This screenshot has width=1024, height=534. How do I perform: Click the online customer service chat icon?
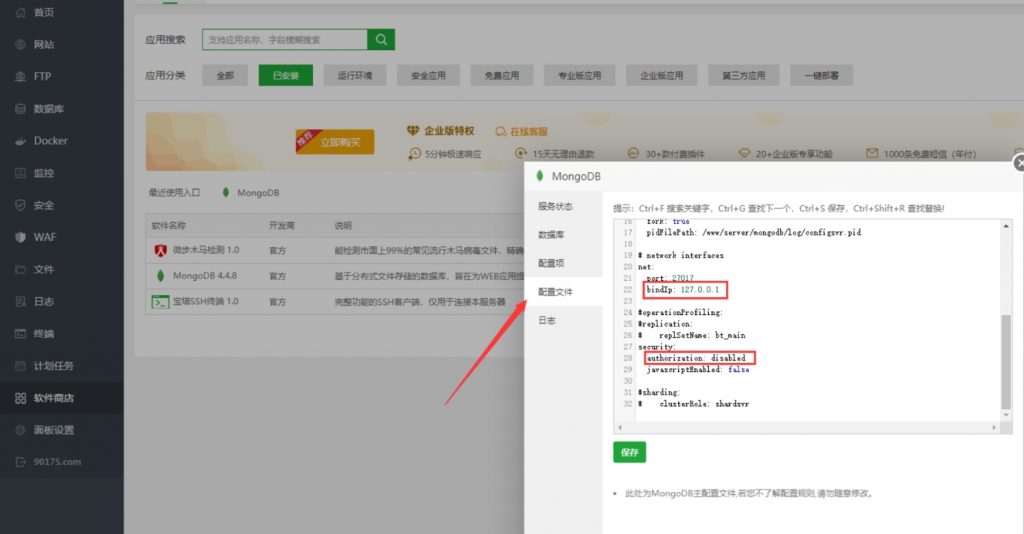[x=501, y=131]
